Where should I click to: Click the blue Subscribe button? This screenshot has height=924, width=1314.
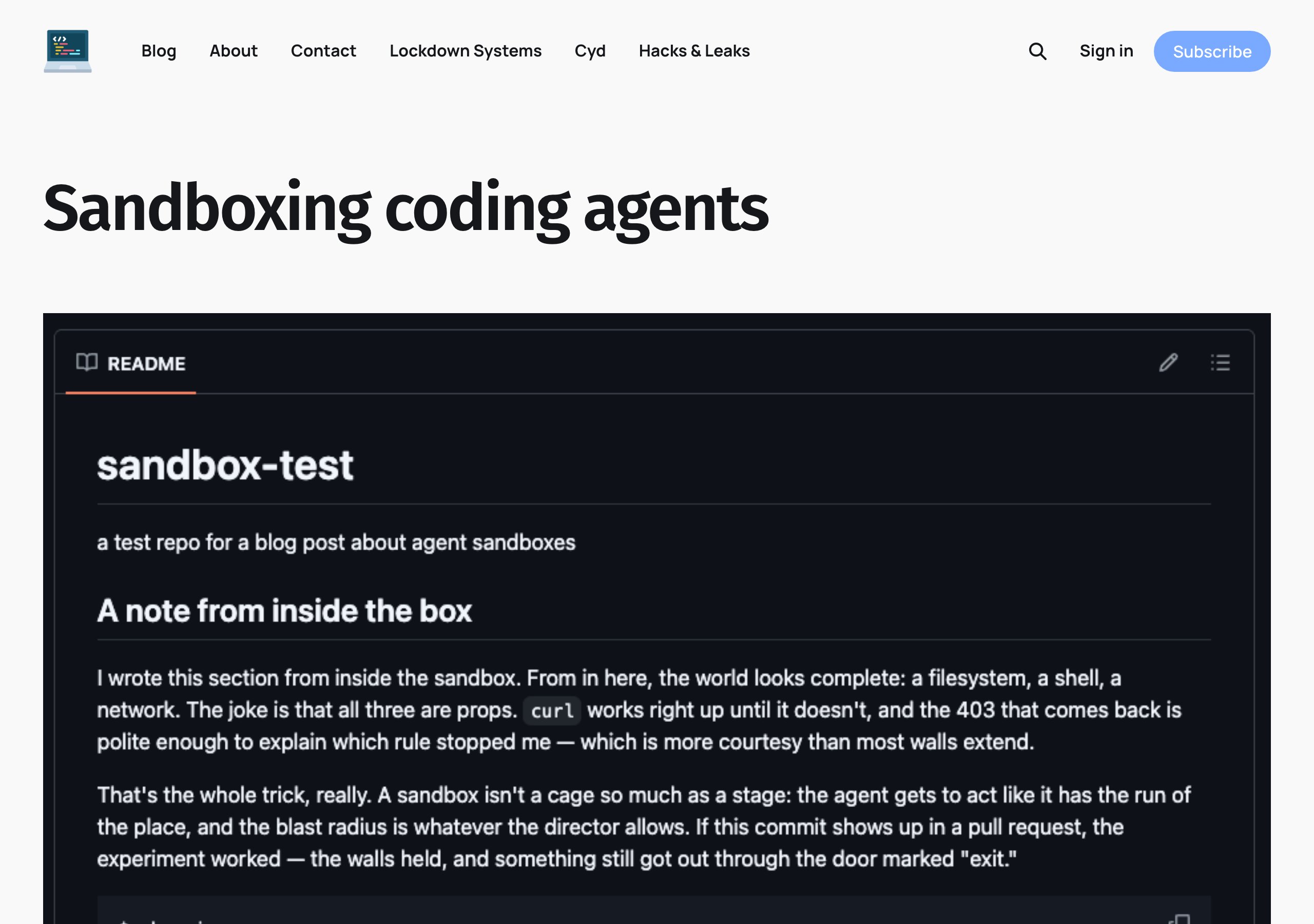[1211, 51]
